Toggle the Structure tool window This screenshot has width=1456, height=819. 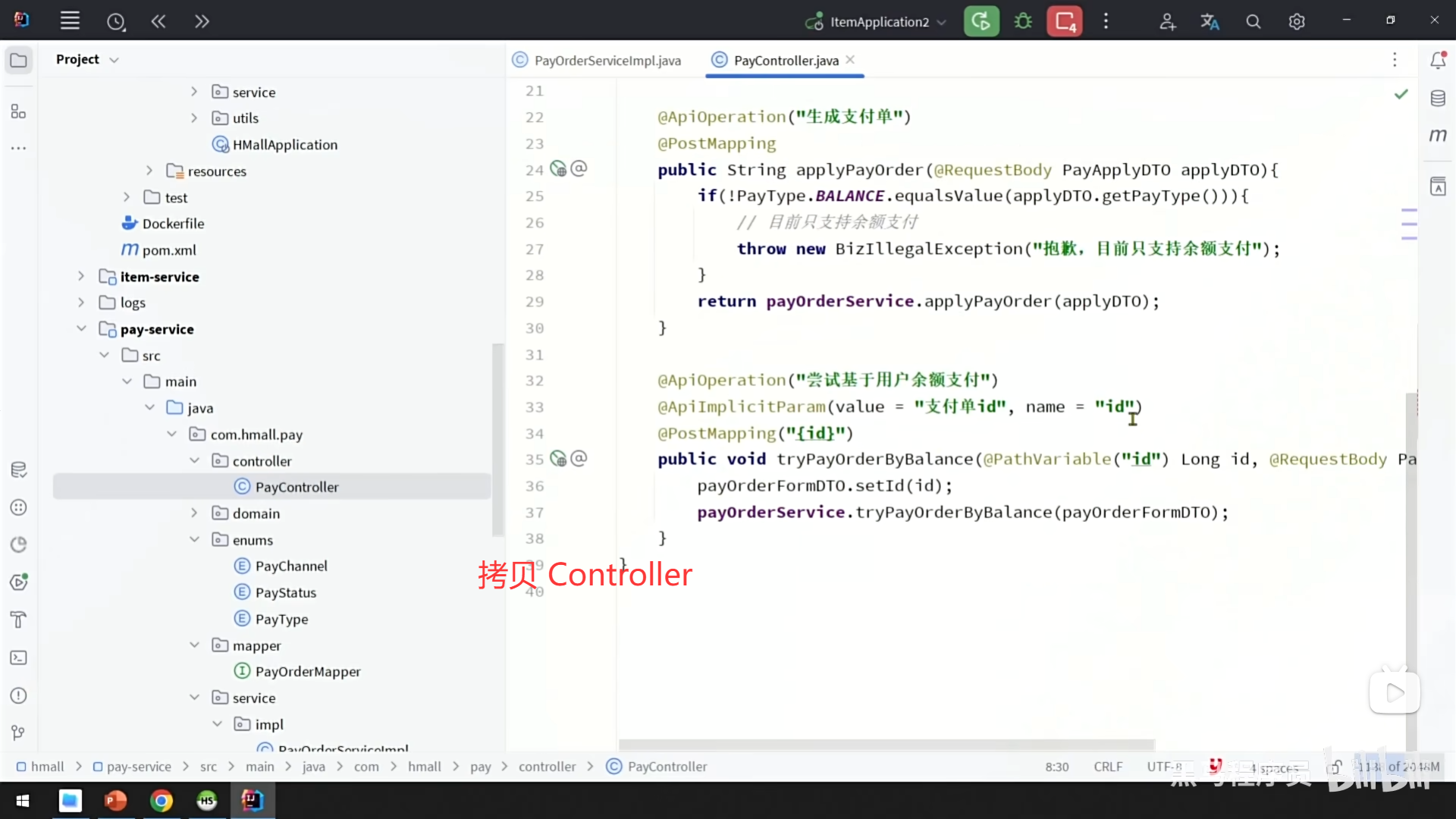click(19, 112)
